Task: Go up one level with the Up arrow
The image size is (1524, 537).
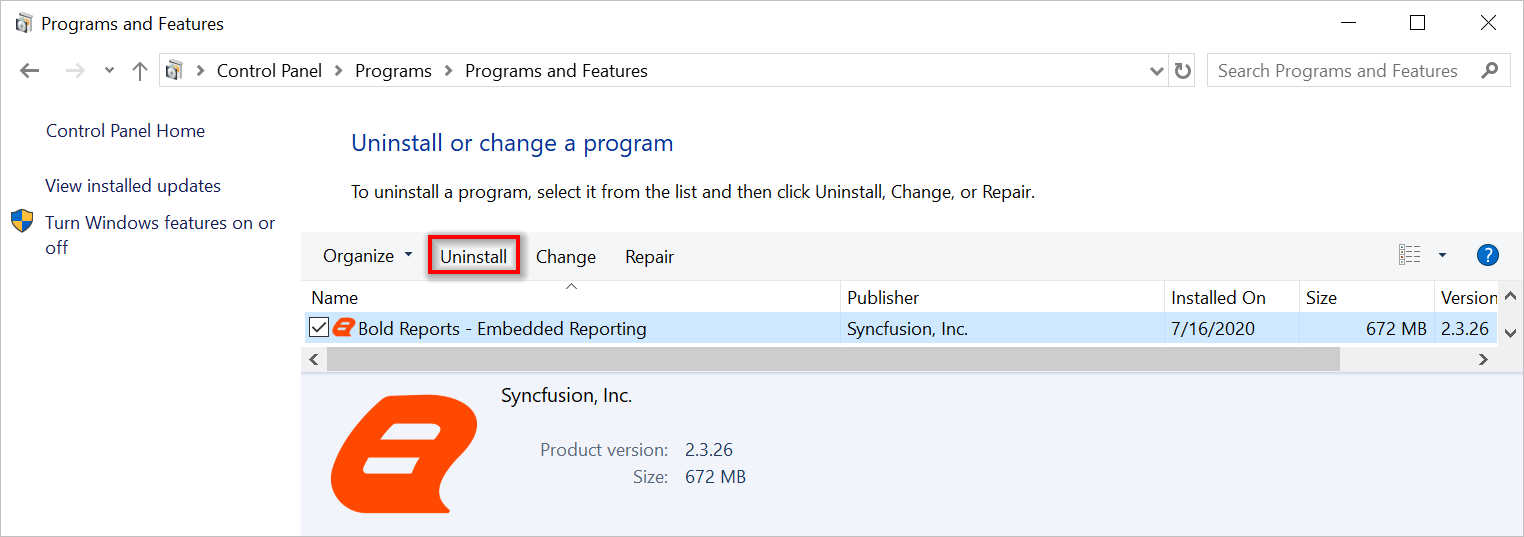Action: pyautogui.click(x=140, y=71)
